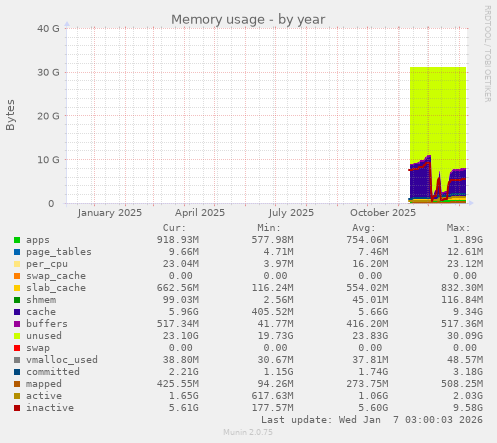Click the 'Avg:' column header

pyautogui.click(x=364, y=228)
